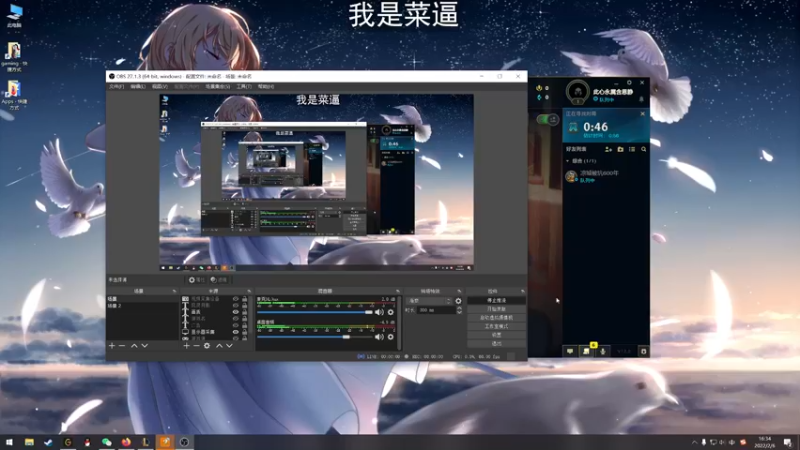Click the 启动虚拟摄像机 button
800x450 pixels.
(x=496, y=318)
